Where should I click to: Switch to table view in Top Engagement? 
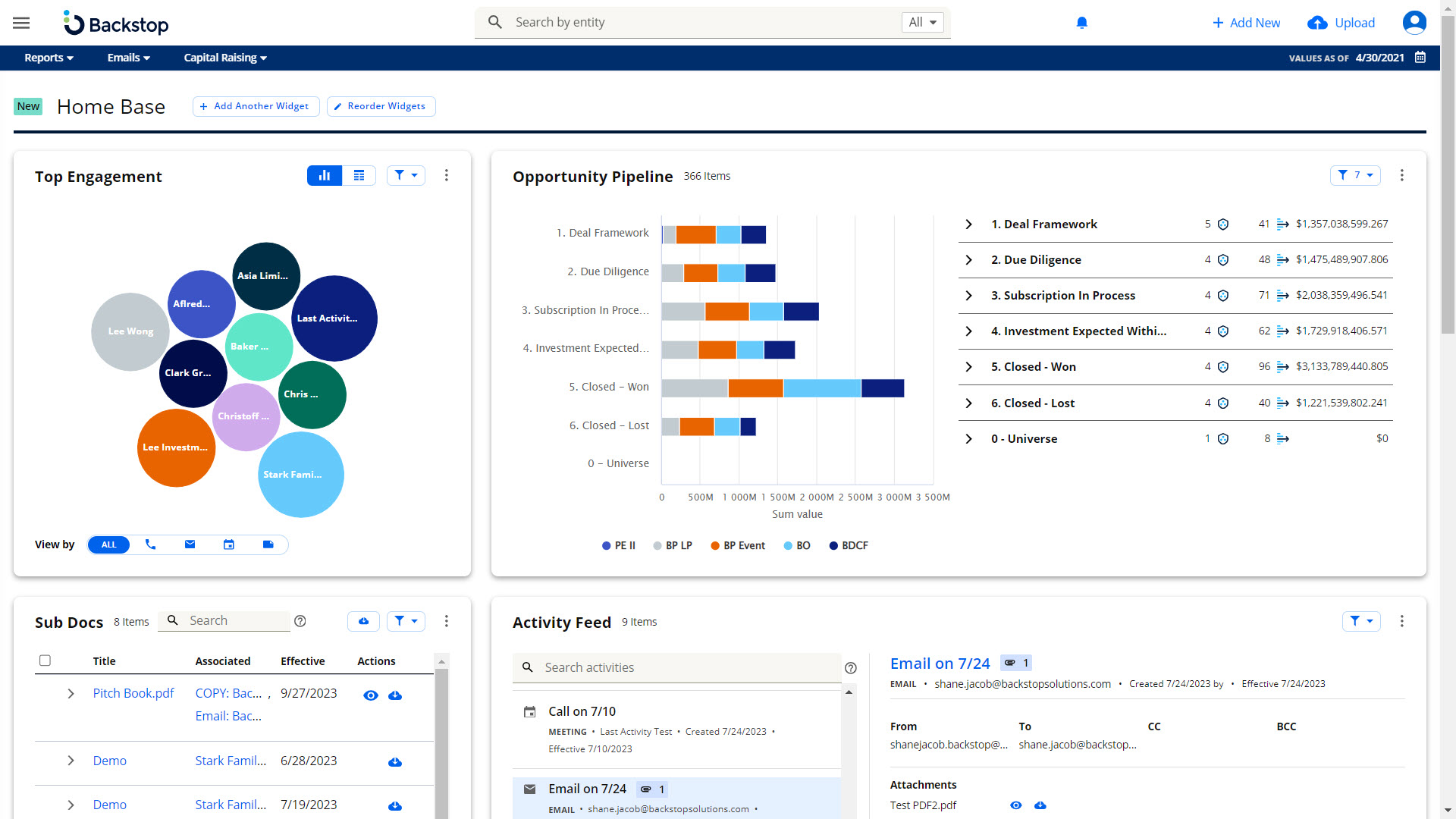358,175
